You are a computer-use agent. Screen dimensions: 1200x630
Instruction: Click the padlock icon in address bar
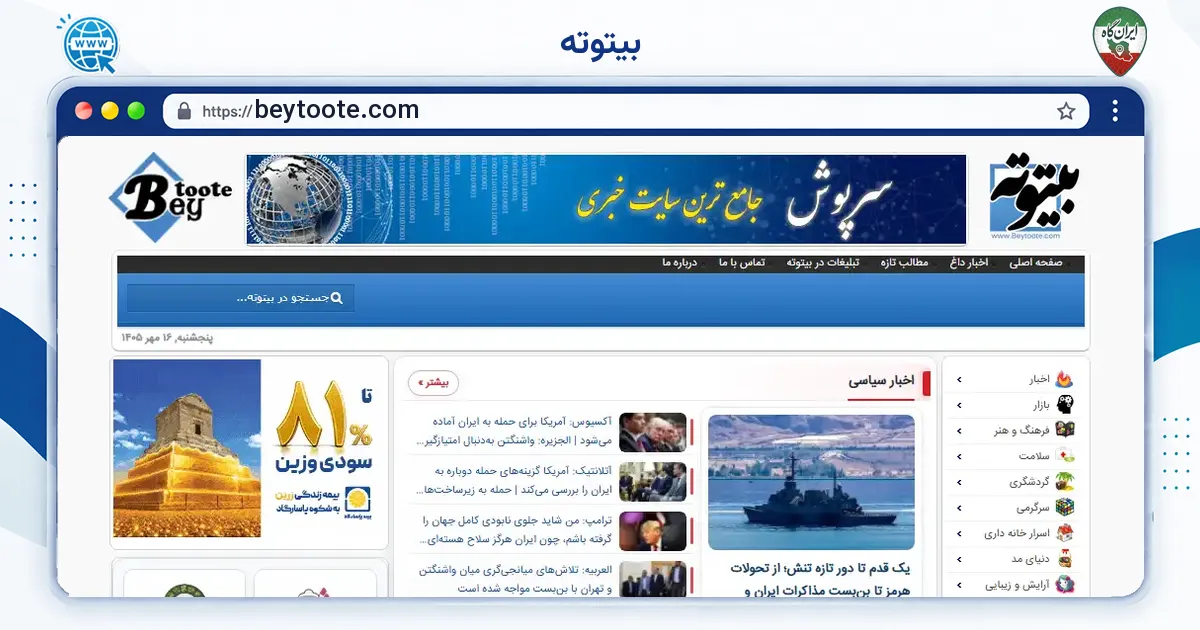click(x=184, y=111)
